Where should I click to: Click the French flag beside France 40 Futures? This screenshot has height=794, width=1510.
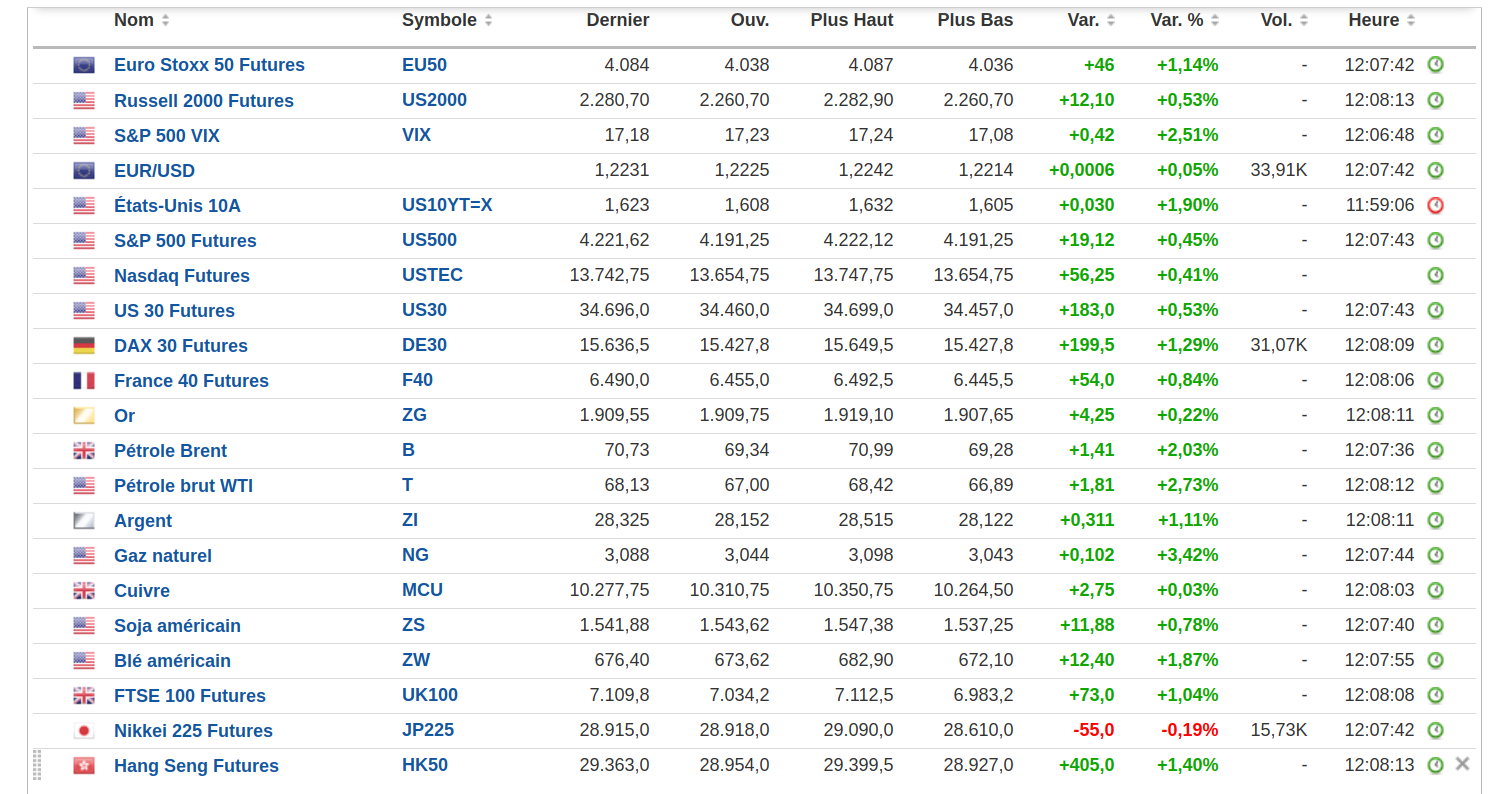(84, 381)
